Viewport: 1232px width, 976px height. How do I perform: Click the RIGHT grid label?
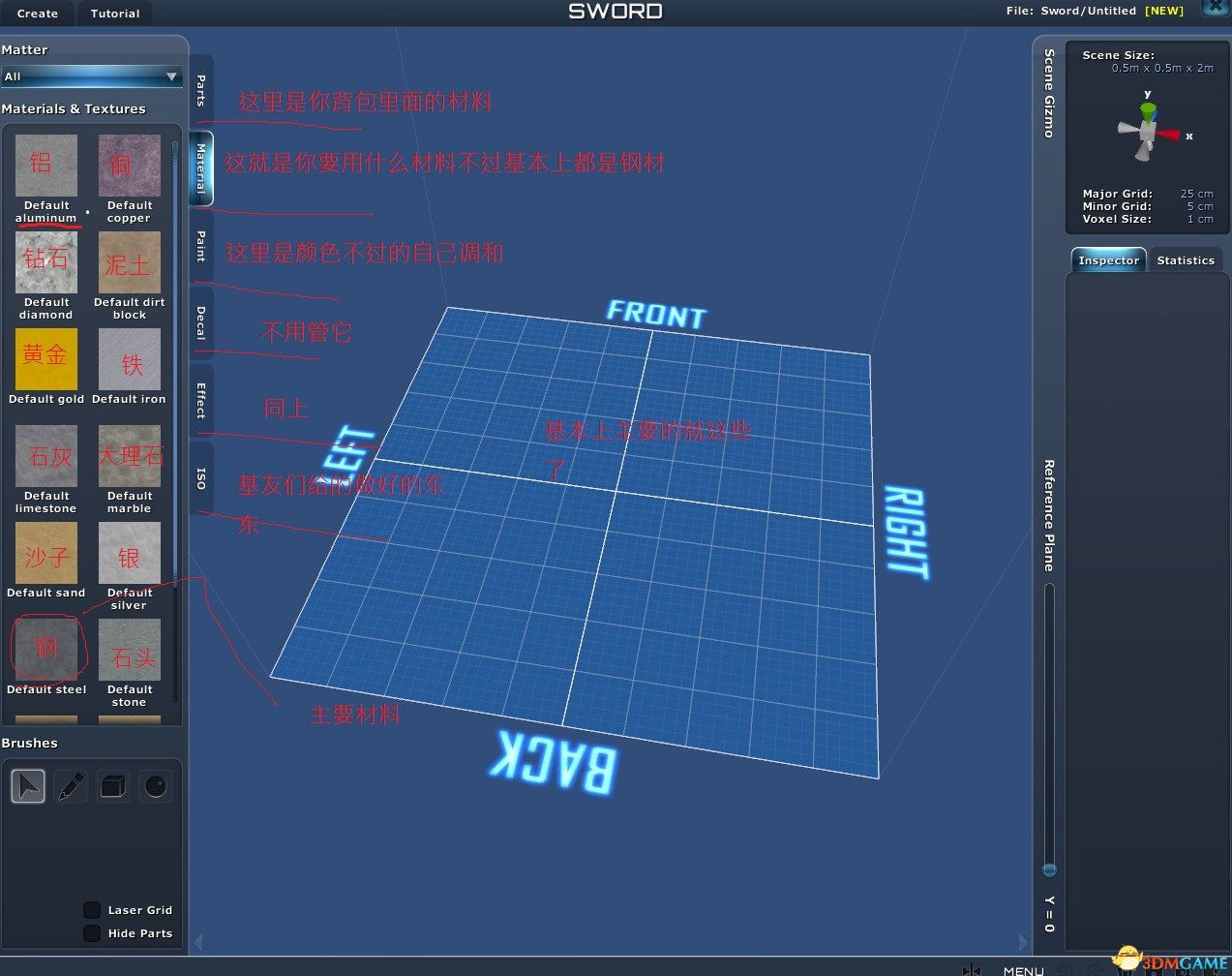pos(908,533)
